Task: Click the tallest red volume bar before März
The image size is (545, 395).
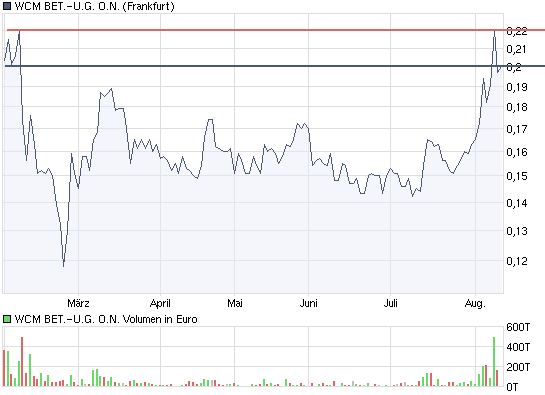Action: click(x=22, y=362)
